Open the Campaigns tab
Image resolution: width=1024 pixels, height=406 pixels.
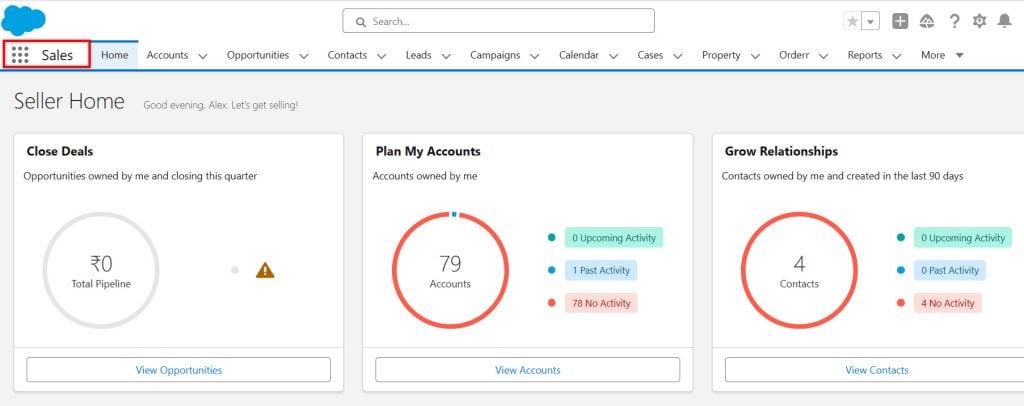495,55
